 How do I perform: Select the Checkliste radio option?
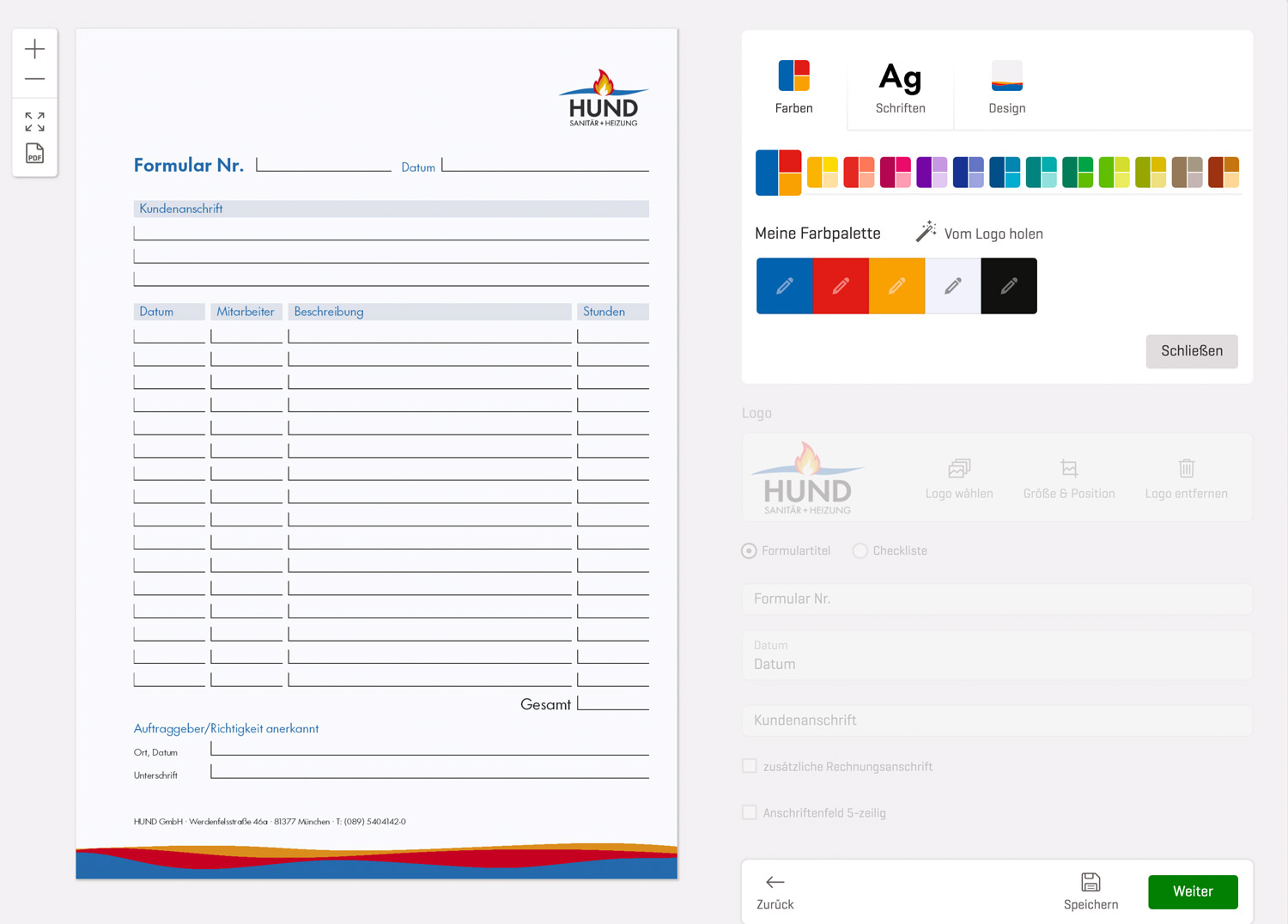pyautogui.click(x=860, y=551)
